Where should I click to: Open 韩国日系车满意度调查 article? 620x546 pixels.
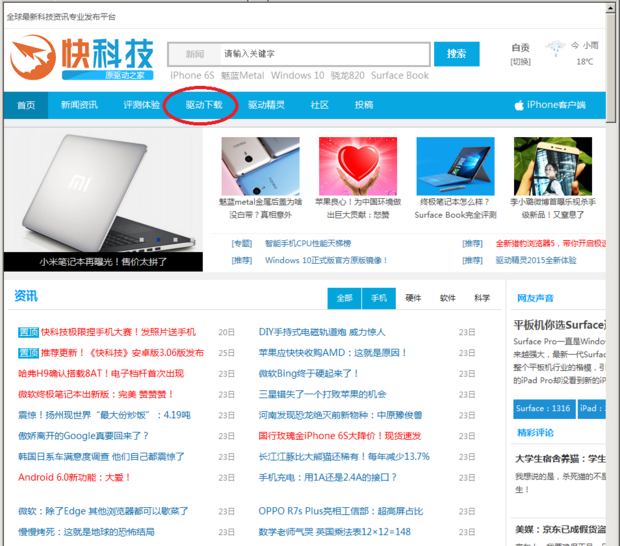click(x=101, y=457)
